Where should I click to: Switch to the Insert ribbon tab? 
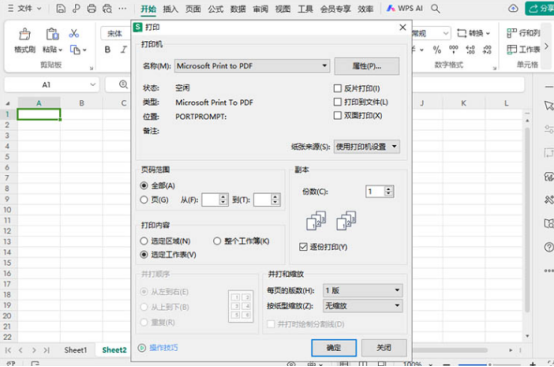170,9
